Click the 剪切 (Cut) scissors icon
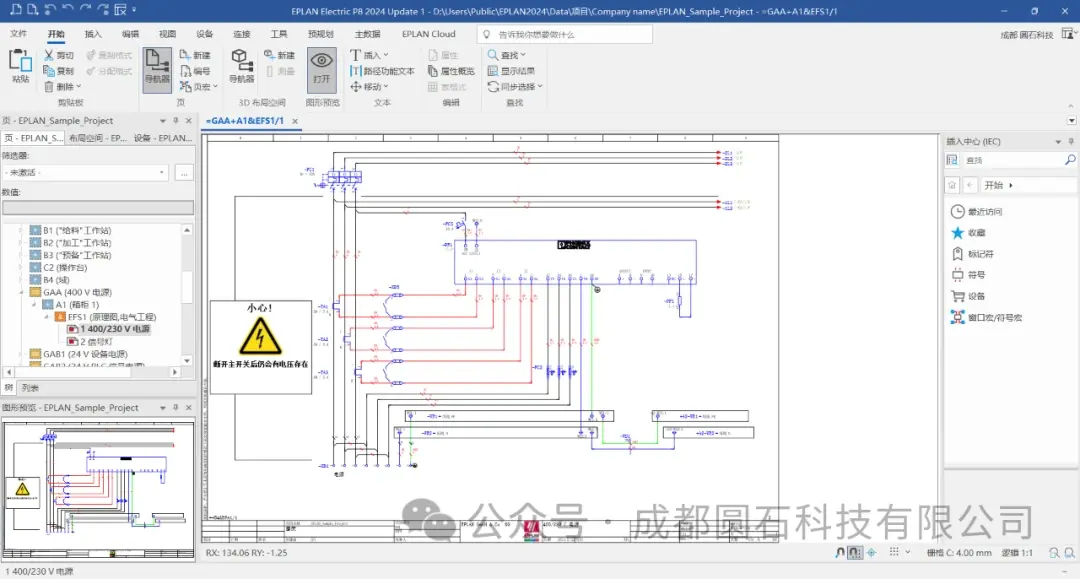The height and width of the screenshot is (579, 1080). 48,55
